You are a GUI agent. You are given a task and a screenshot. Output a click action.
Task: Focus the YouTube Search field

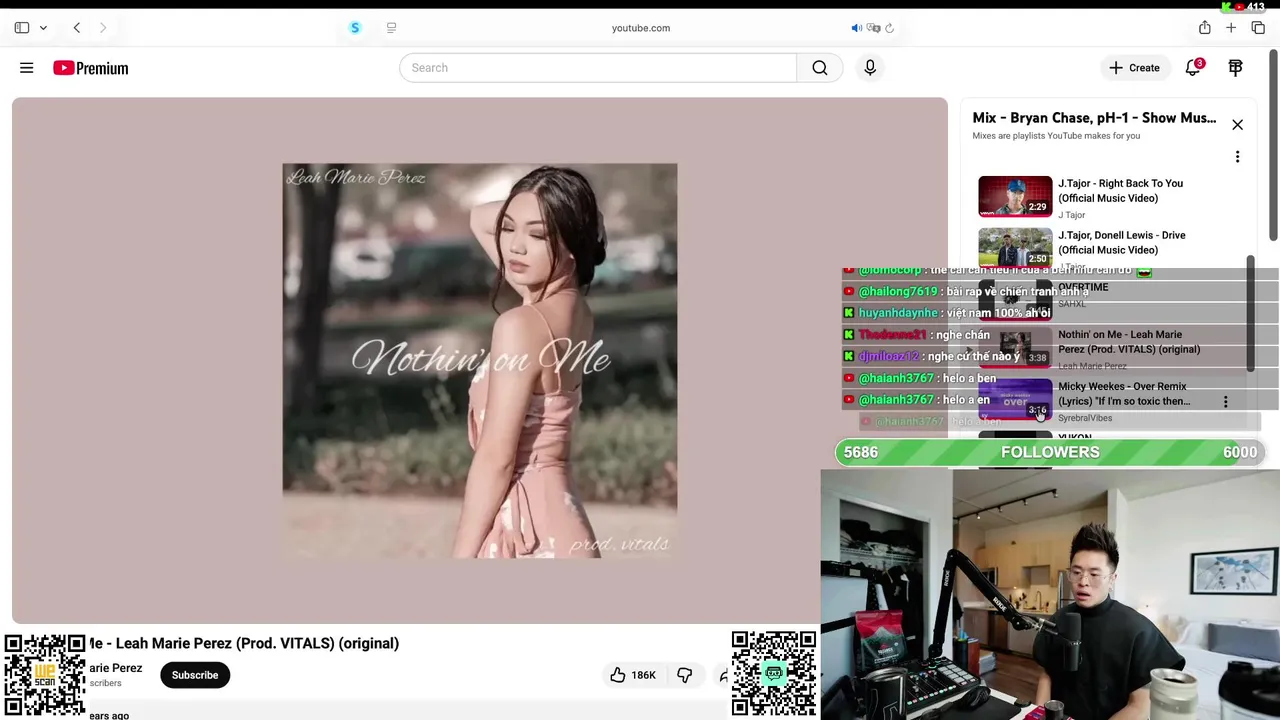click(x=598, y=68)
